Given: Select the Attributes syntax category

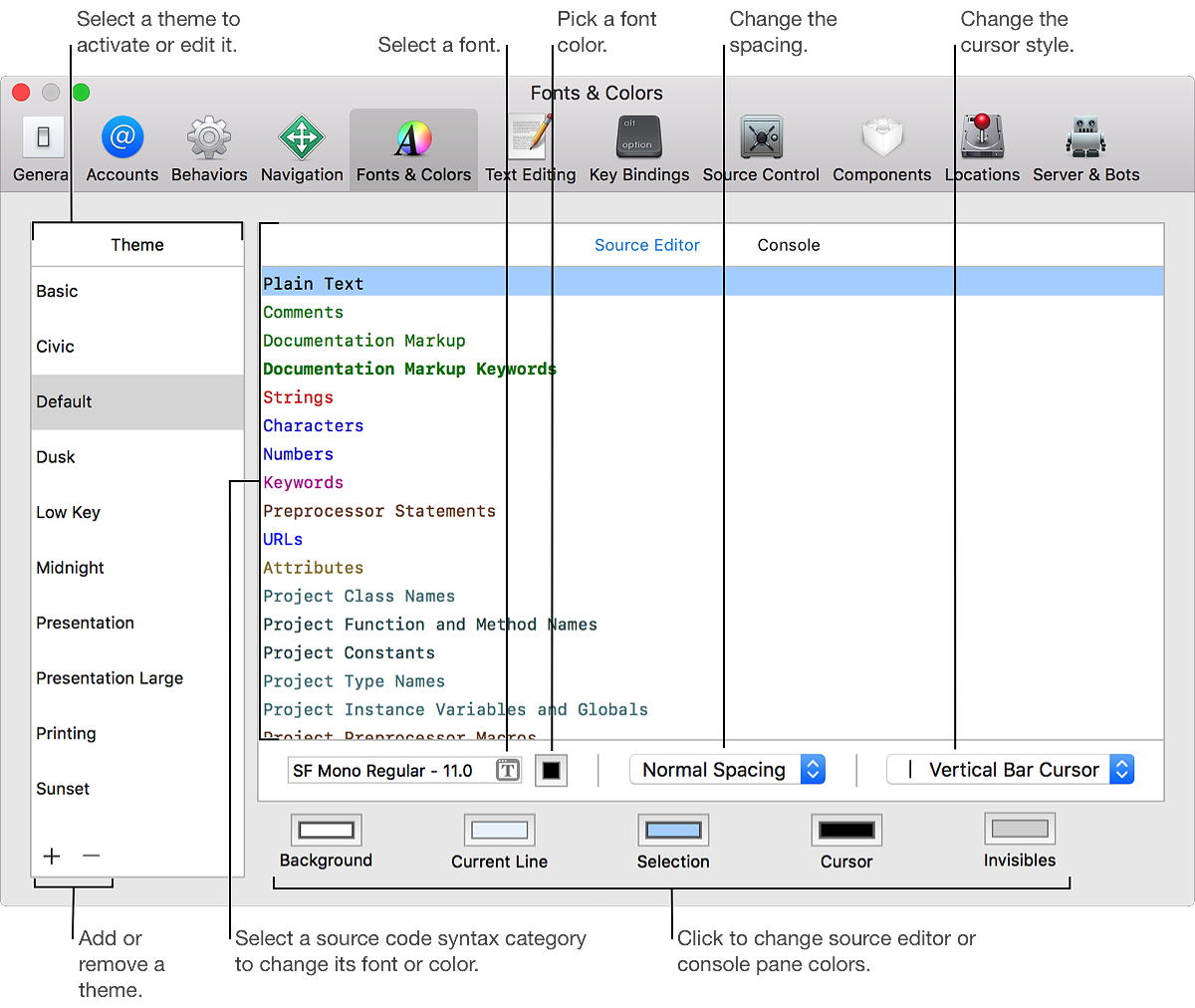Looking at the screenshot, I should (712, 568).
